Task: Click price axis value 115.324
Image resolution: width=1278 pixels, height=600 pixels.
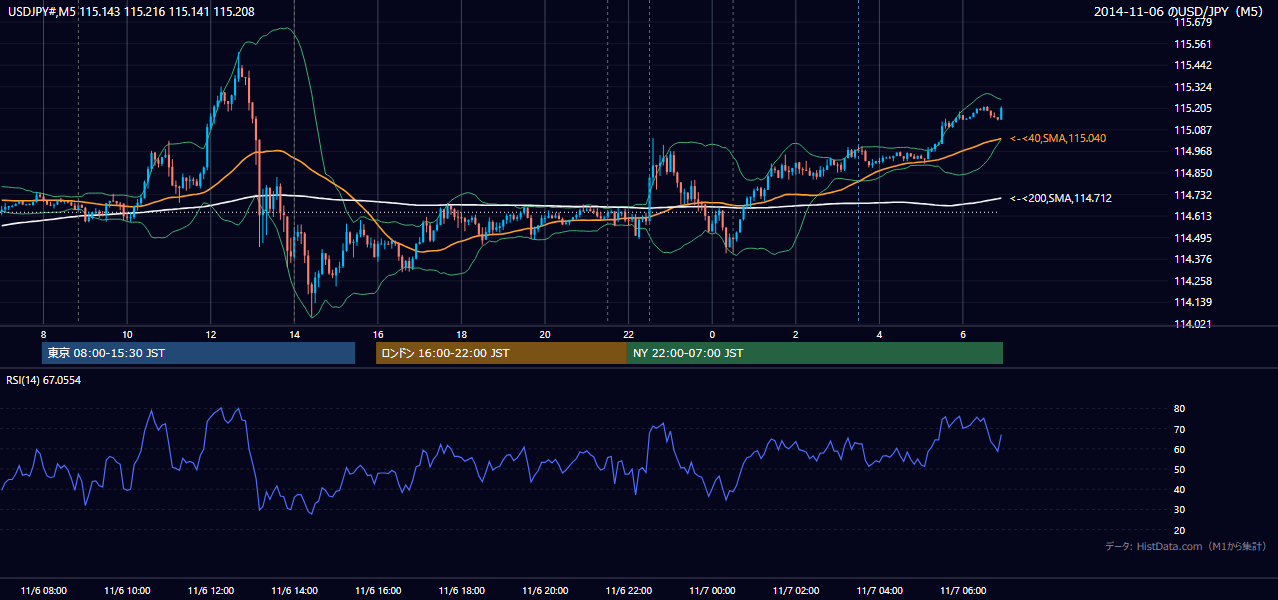Action: pos(1193,87)
